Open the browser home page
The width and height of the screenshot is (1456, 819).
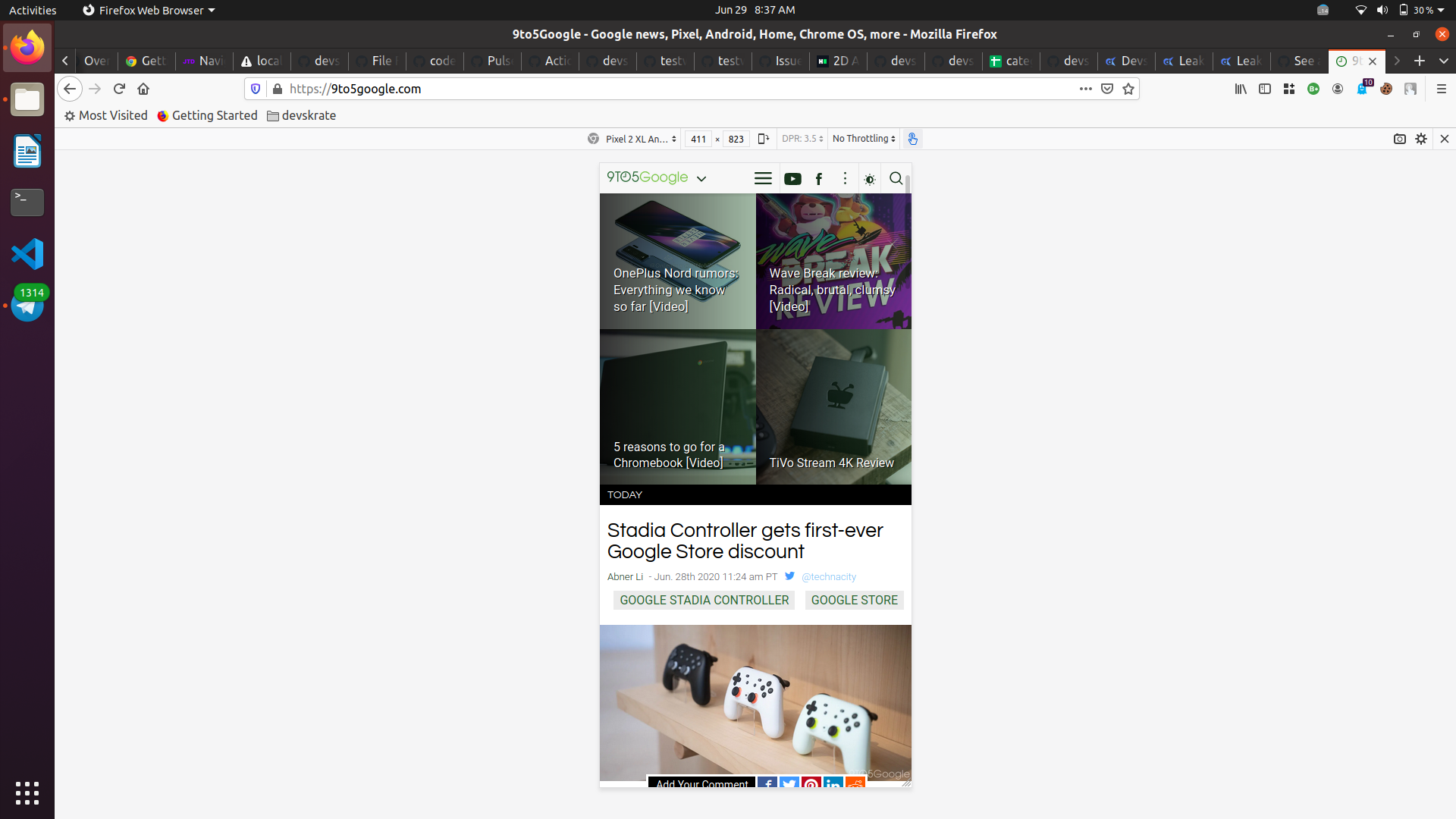[143, 89]
